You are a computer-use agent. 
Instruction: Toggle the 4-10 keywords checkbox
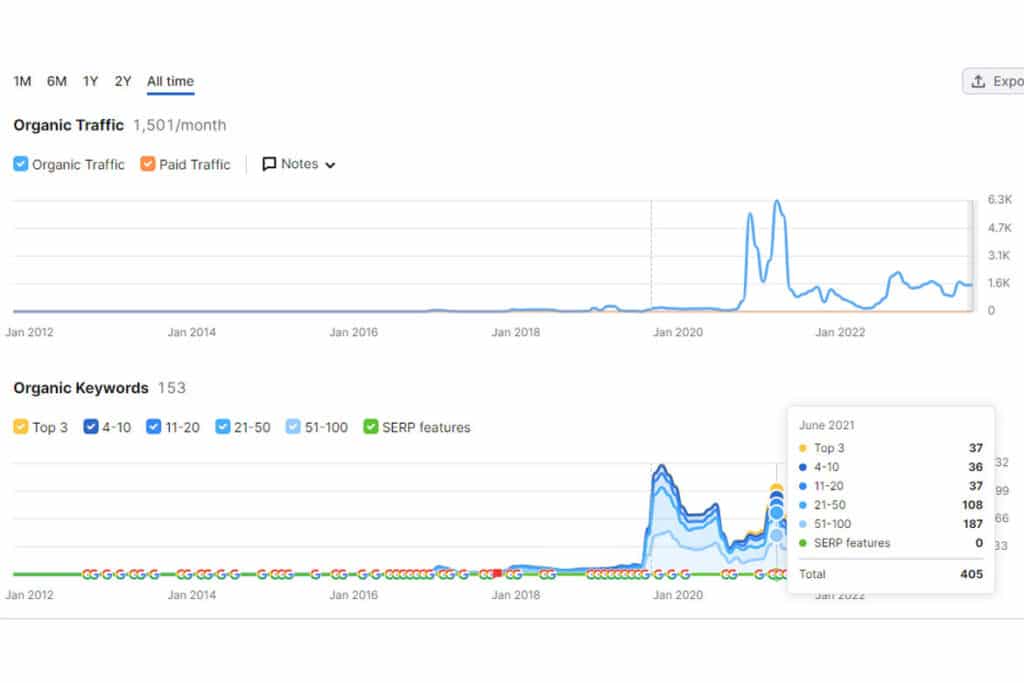pos(91,427)
